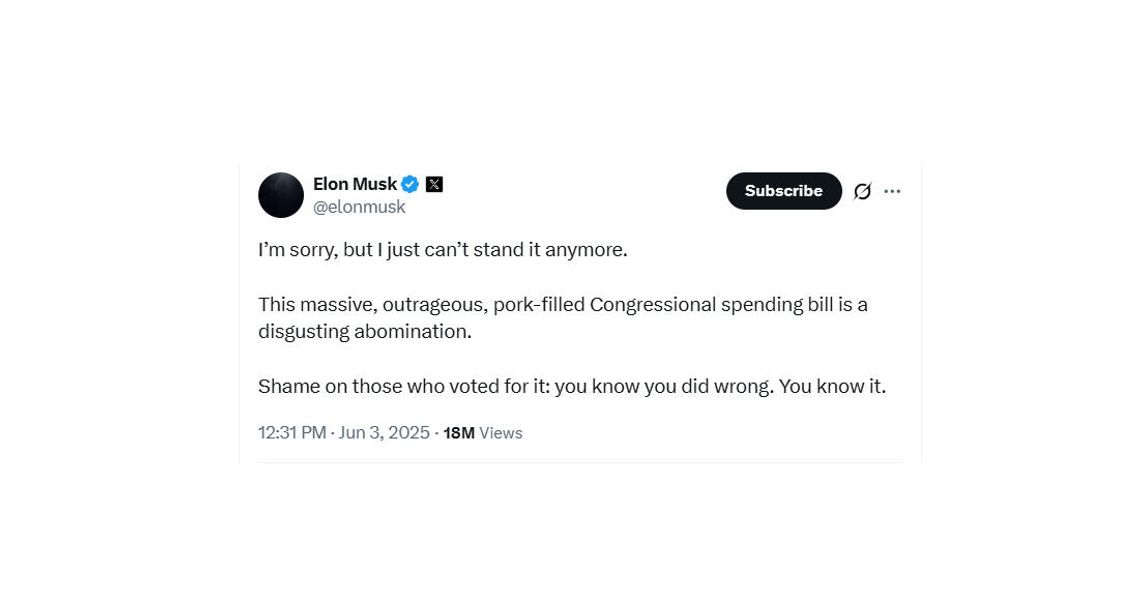This screenshot has width=1140, height=602.
Task: Click the phrase "pork-filled" in the tweet
Action: pyautogui.click(x=539, y=305)
